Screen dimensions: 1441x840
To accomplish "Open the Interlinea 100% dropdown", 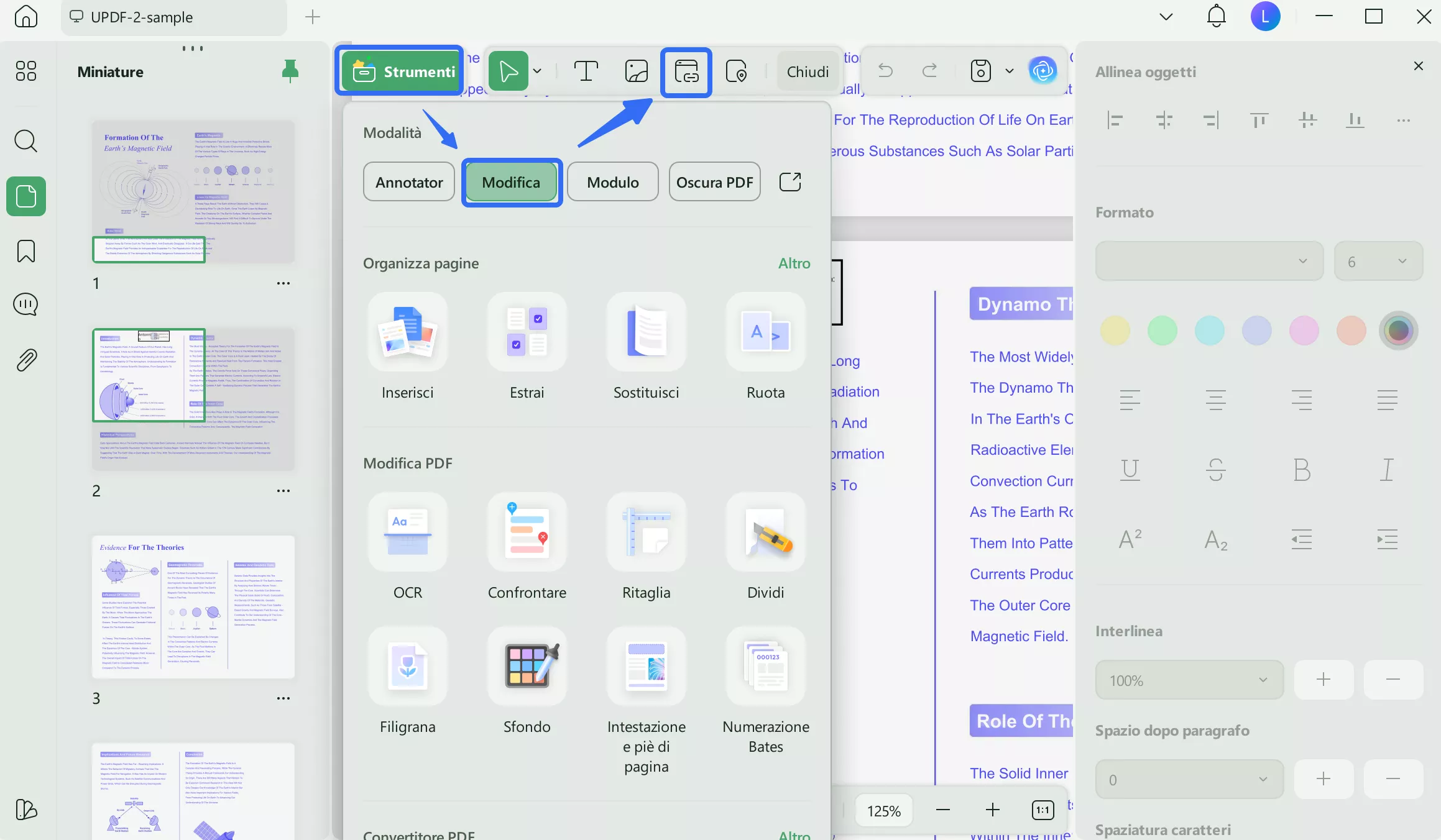I will [1188, 680].
